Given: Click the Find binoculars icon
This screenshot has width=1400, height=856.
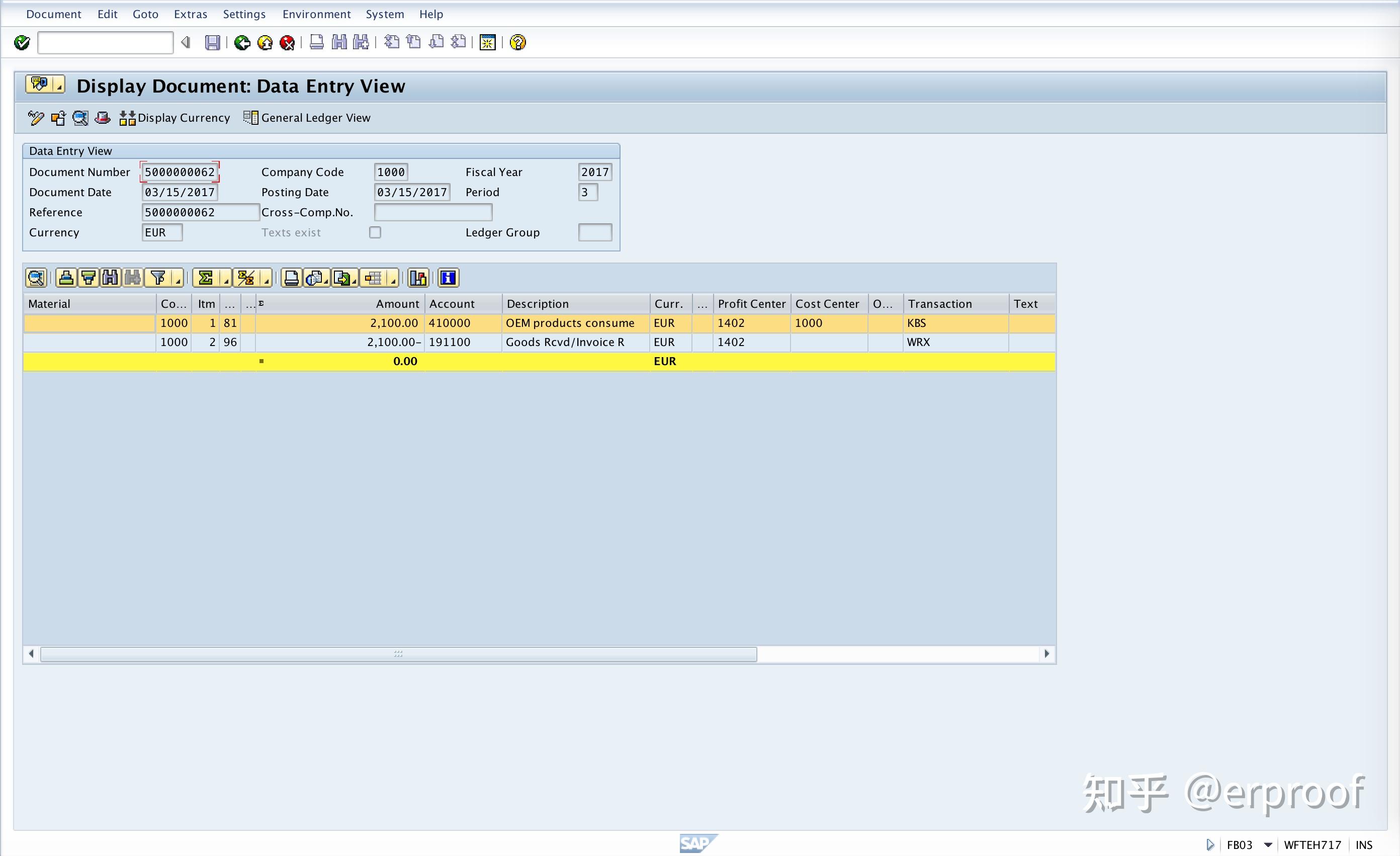Looking at the screenshot, I should pos(339,43).
